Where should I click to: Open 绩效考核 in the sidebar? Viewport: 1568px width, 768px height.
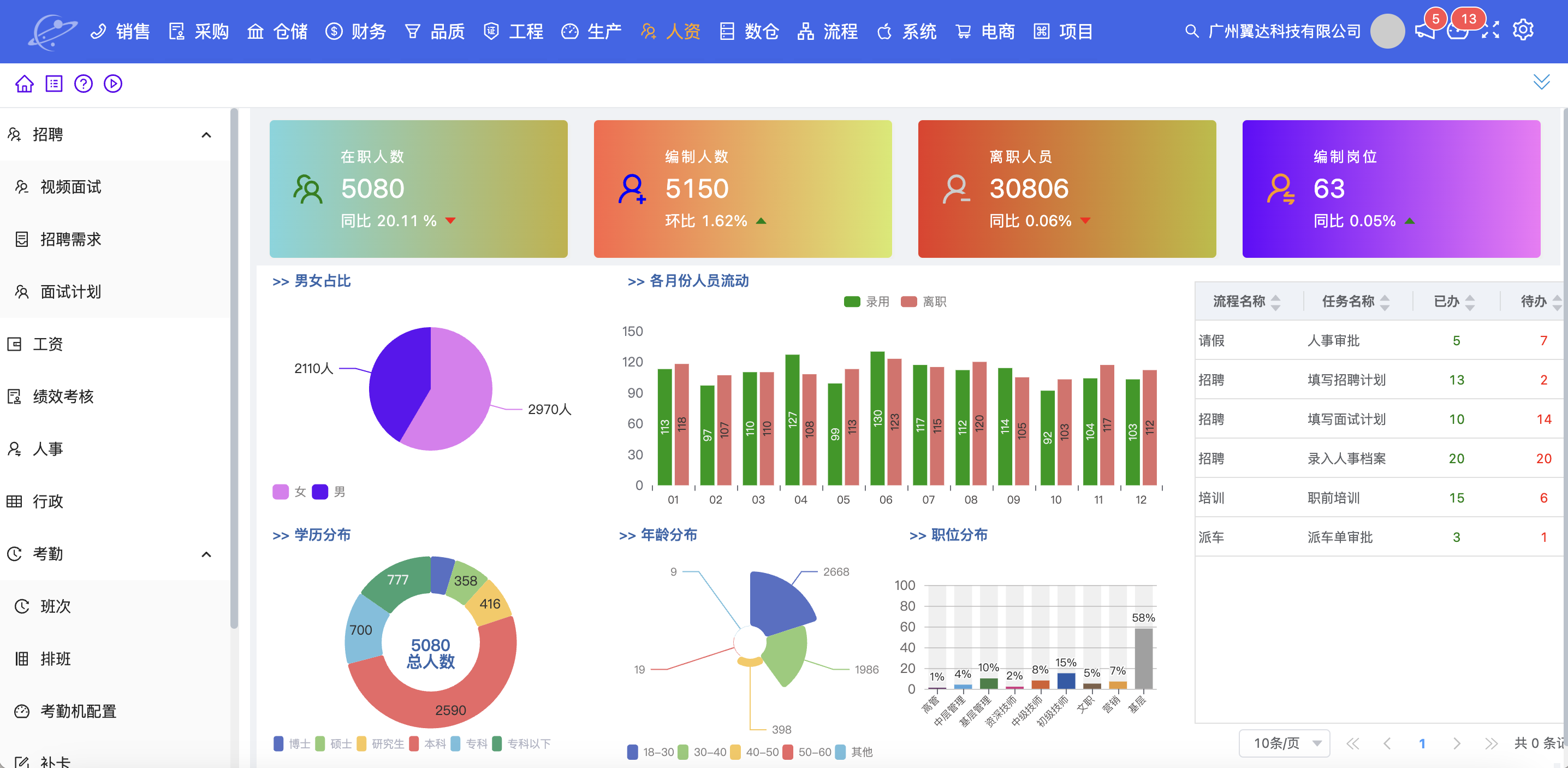coord(115,397)
